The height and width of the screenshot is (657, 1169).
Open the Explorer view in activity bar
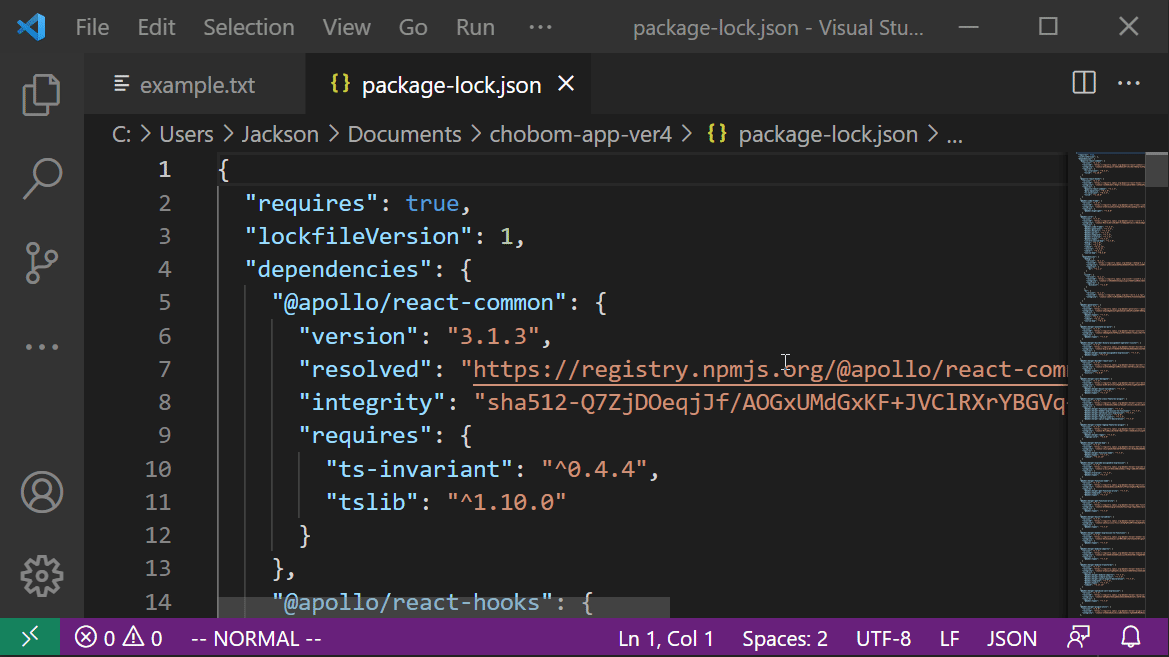click(x=41, y=95)
